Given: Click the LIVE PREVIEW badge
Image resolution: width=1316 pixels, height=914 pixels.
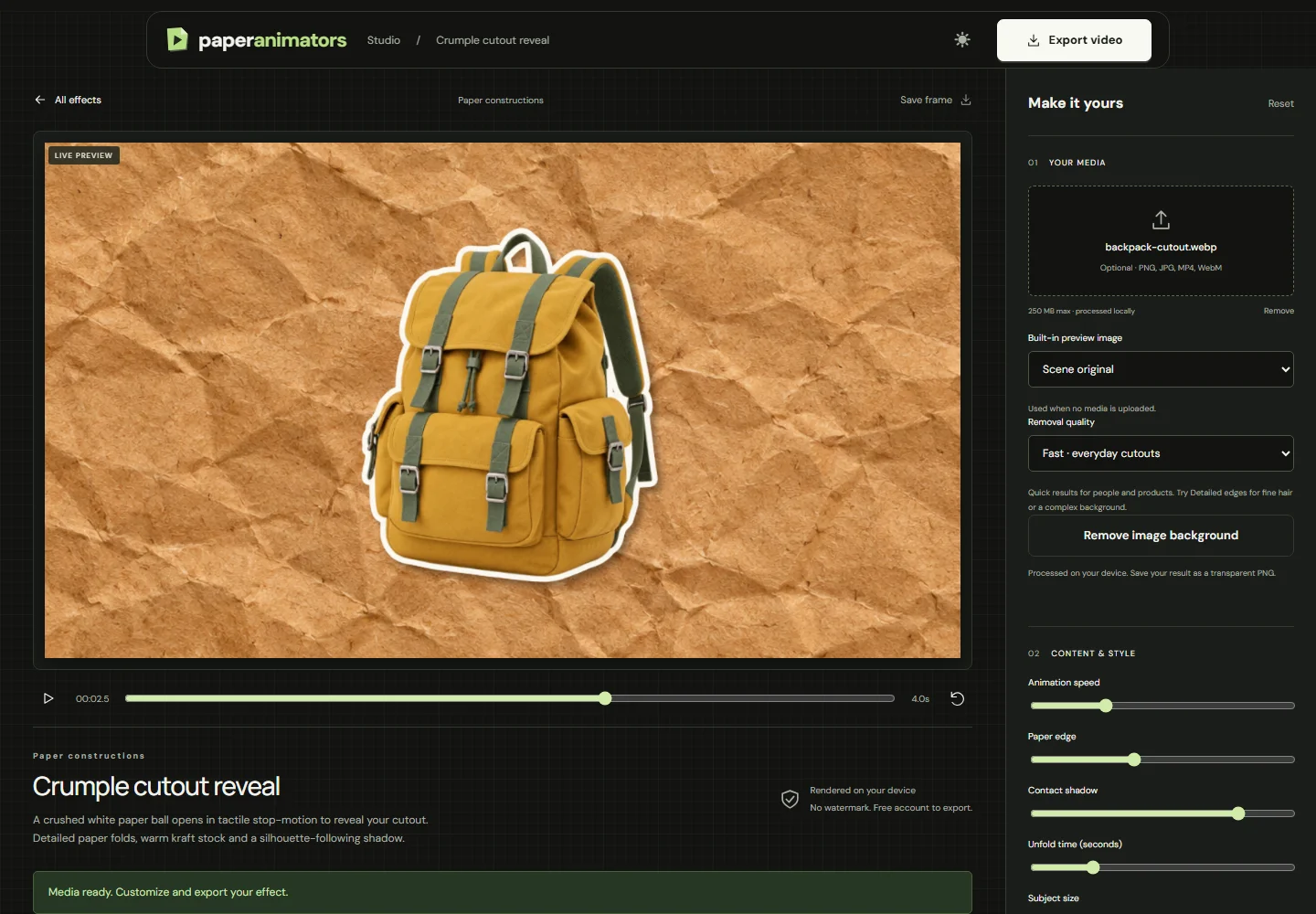Looking at the screenshot, I should click(x=83, y=155).
